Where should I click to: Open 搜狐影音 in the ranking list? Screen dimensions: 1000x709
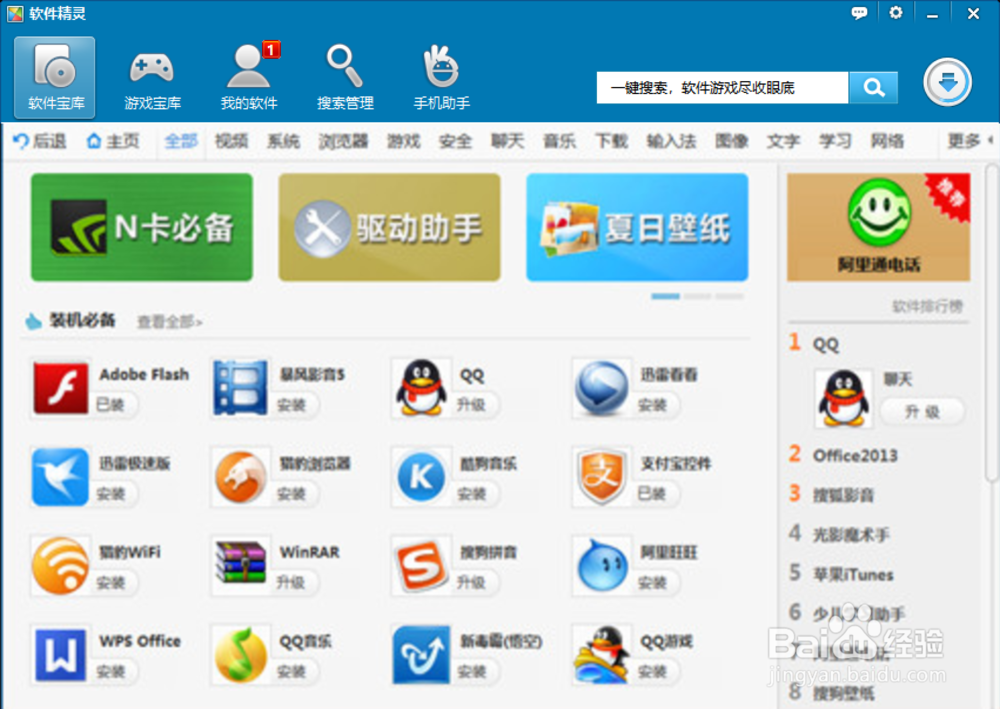tap(842, 495)
